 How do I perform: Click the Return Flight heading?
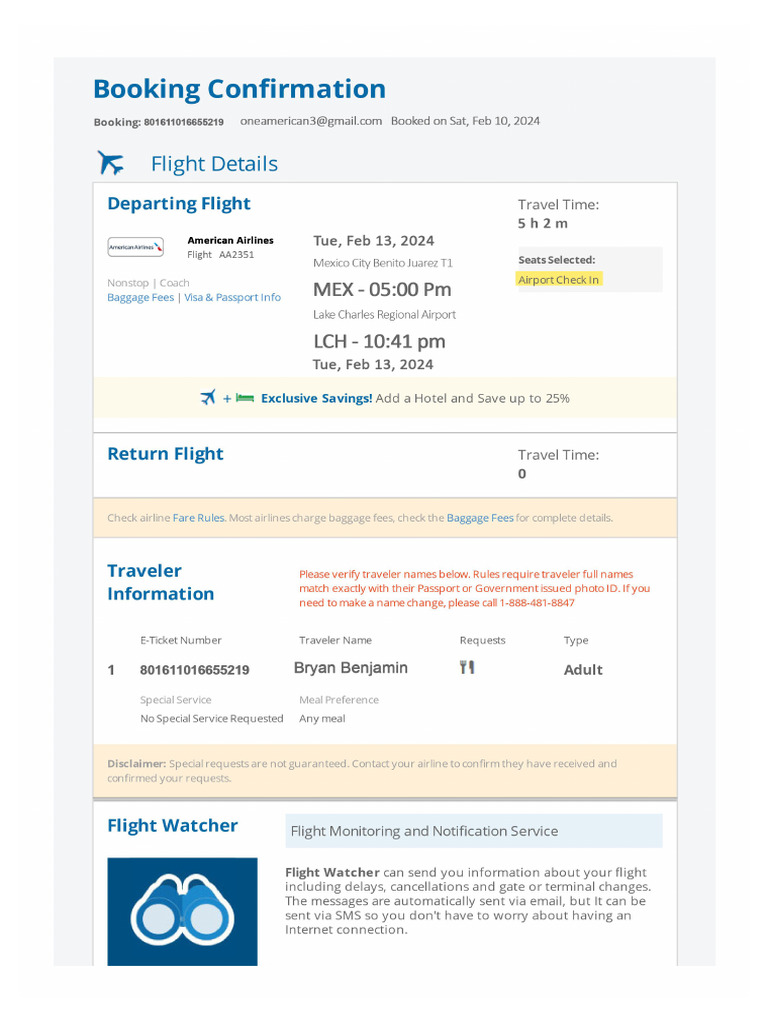click(x=165, y=454)
